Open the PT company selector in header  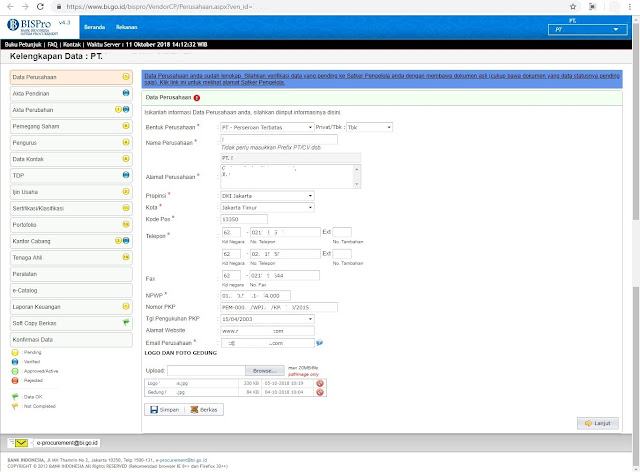[x=587, y=29]
